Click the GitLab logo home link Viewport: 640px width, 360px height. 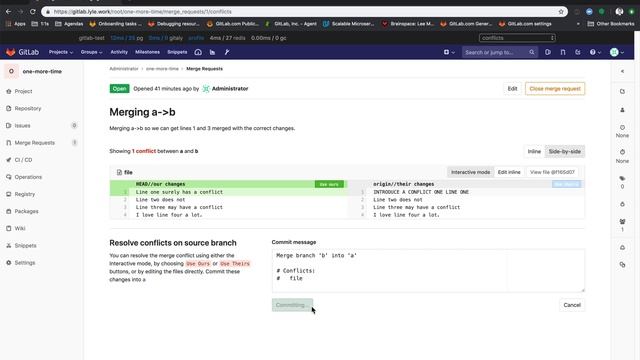click(x=22, y=52)
